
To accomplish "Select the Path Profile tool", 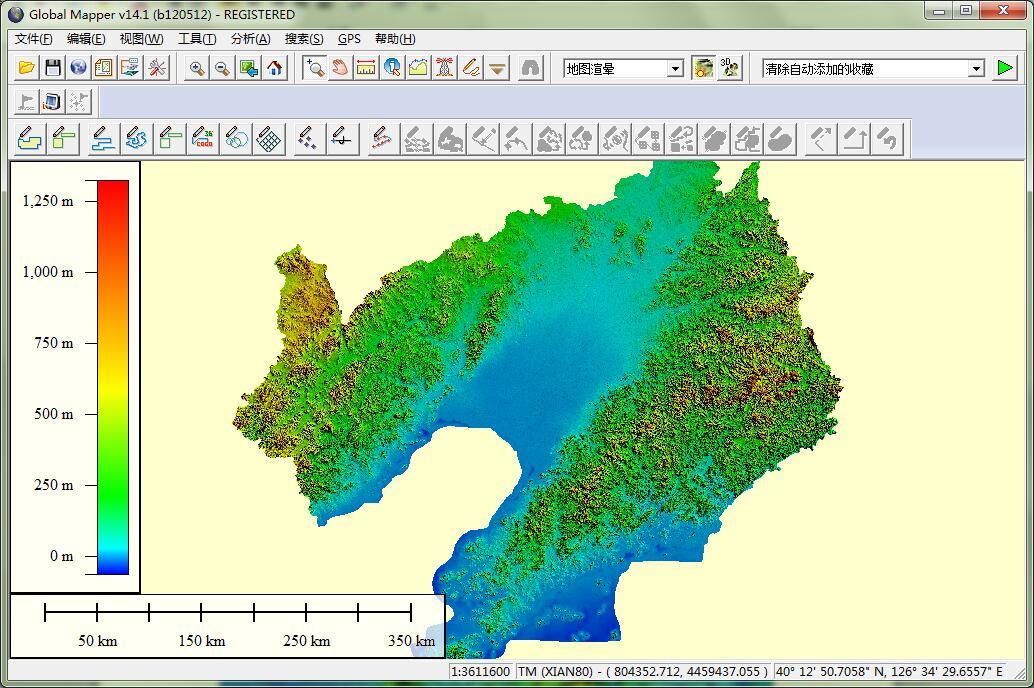I will (x=419, y=68).
